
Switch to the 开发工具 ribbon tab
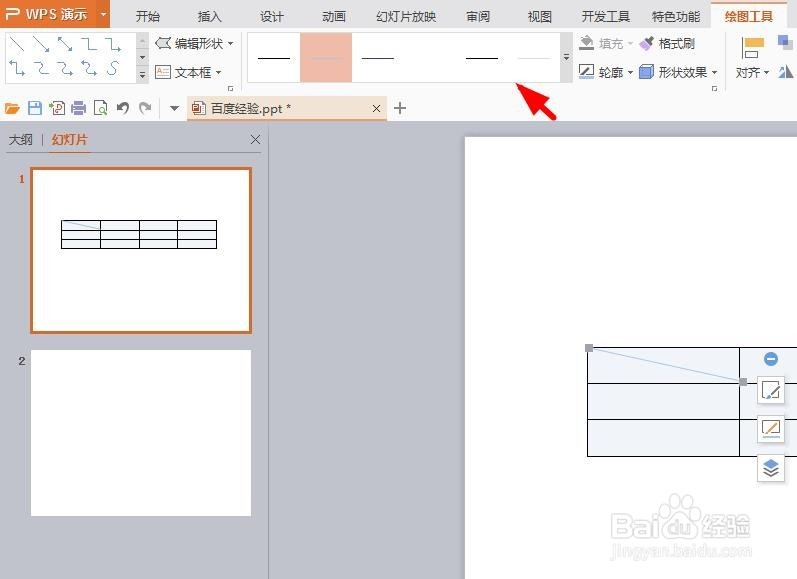pos(605,16)
